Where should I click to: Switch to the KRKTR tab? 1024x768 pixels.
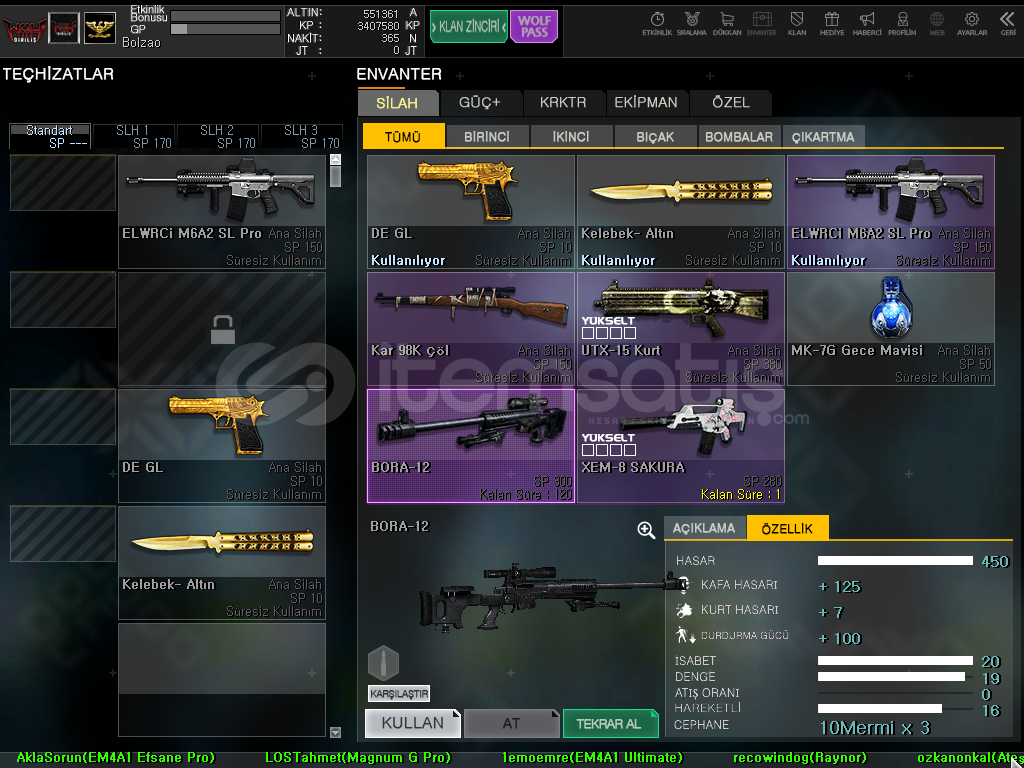coord(563,103)
